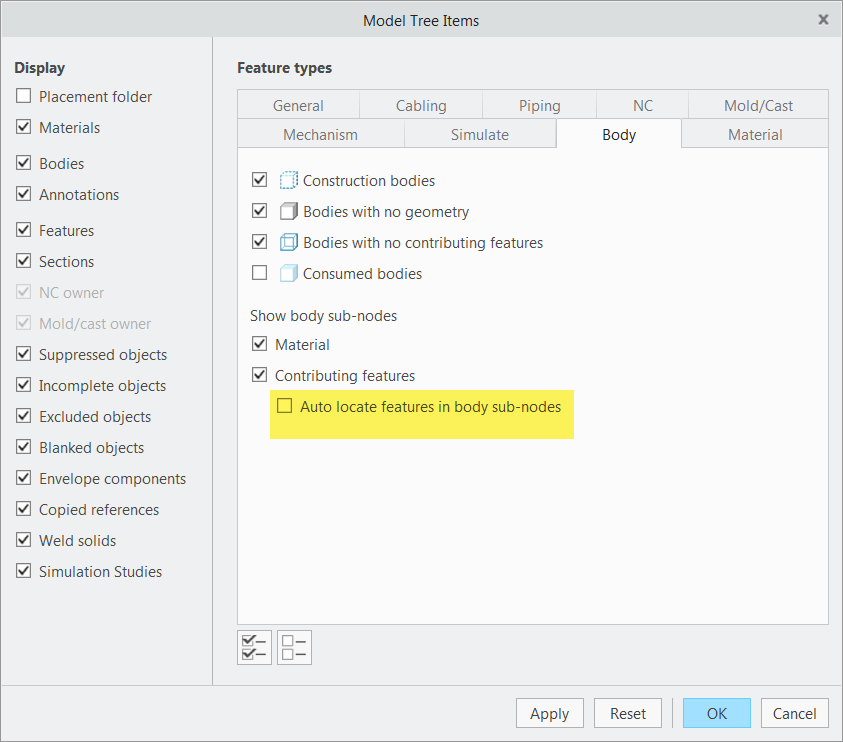Enable the Consumed bodies checkbox
The image size is (843, 742).
(260, 272)
